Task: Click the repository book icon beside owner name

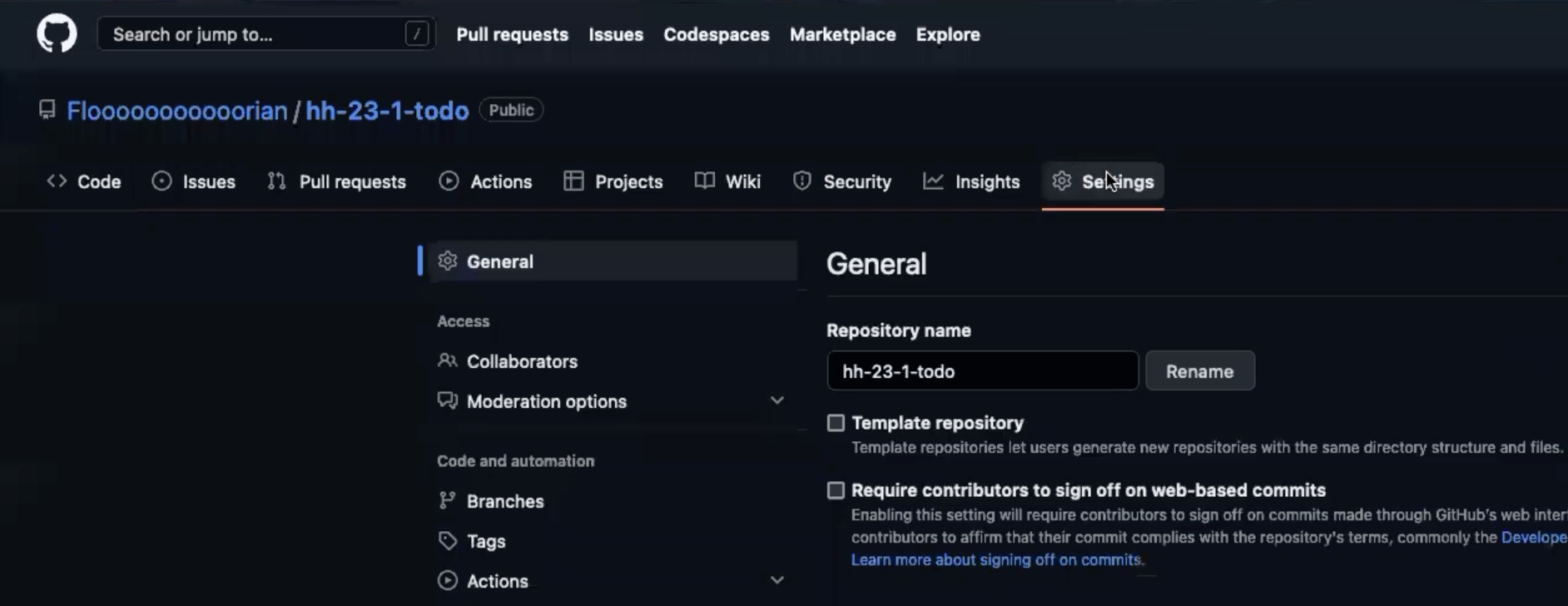Action: [x=47, y=110]
